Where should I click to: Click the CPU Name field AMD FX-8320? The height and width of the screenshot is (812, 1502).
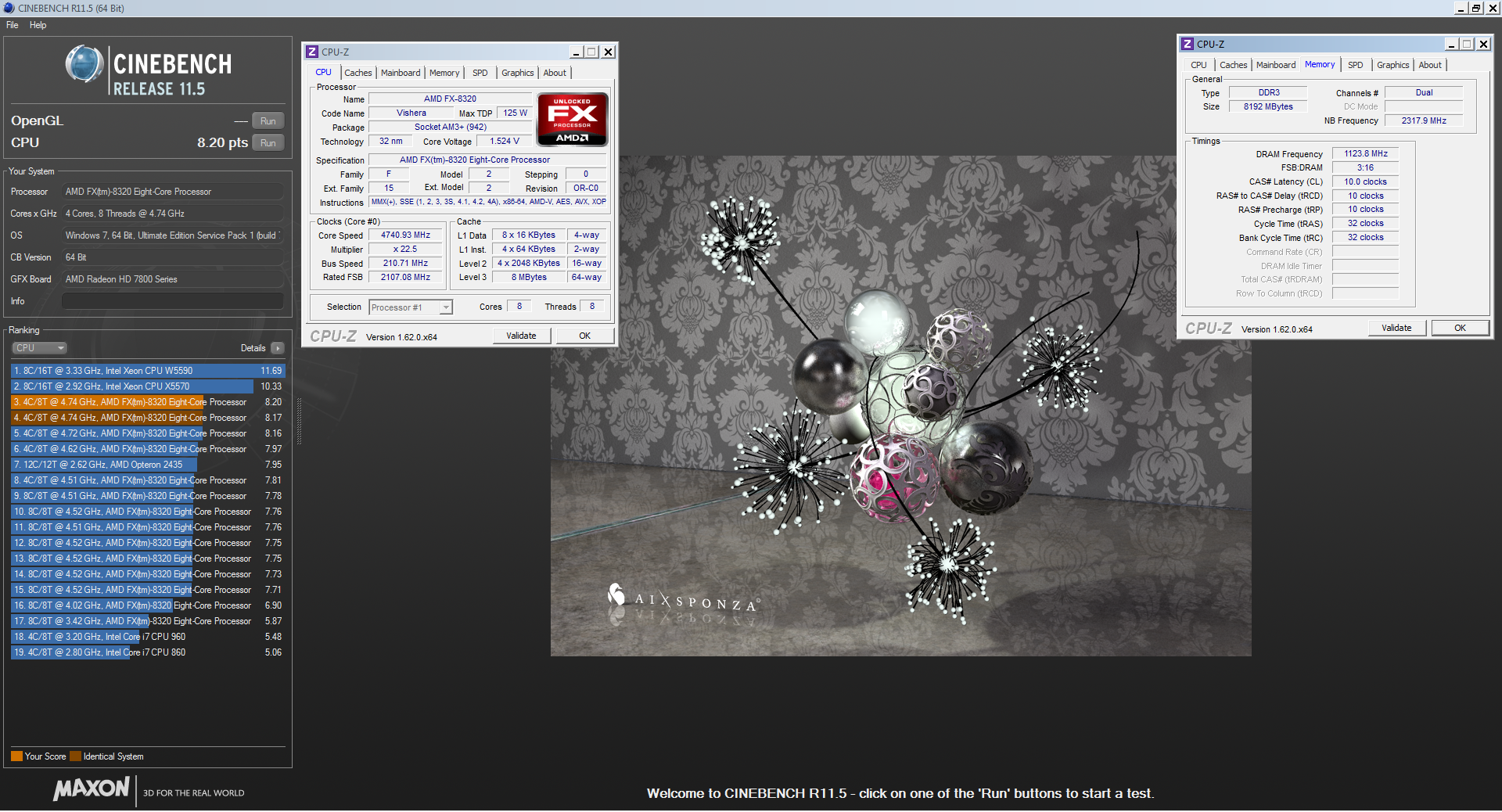[x=450, y=99]
